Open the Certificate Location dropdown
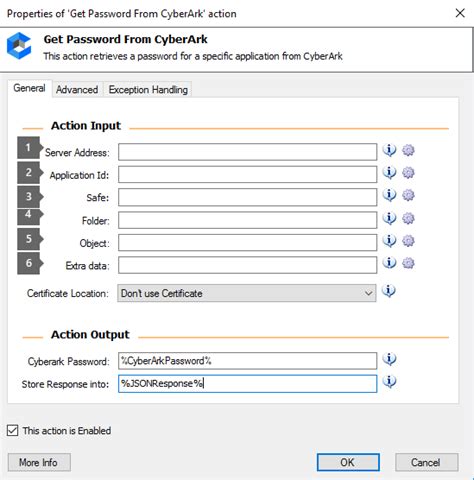The width and height of the screenshot is (474, 480). click(x=247, y=293)
